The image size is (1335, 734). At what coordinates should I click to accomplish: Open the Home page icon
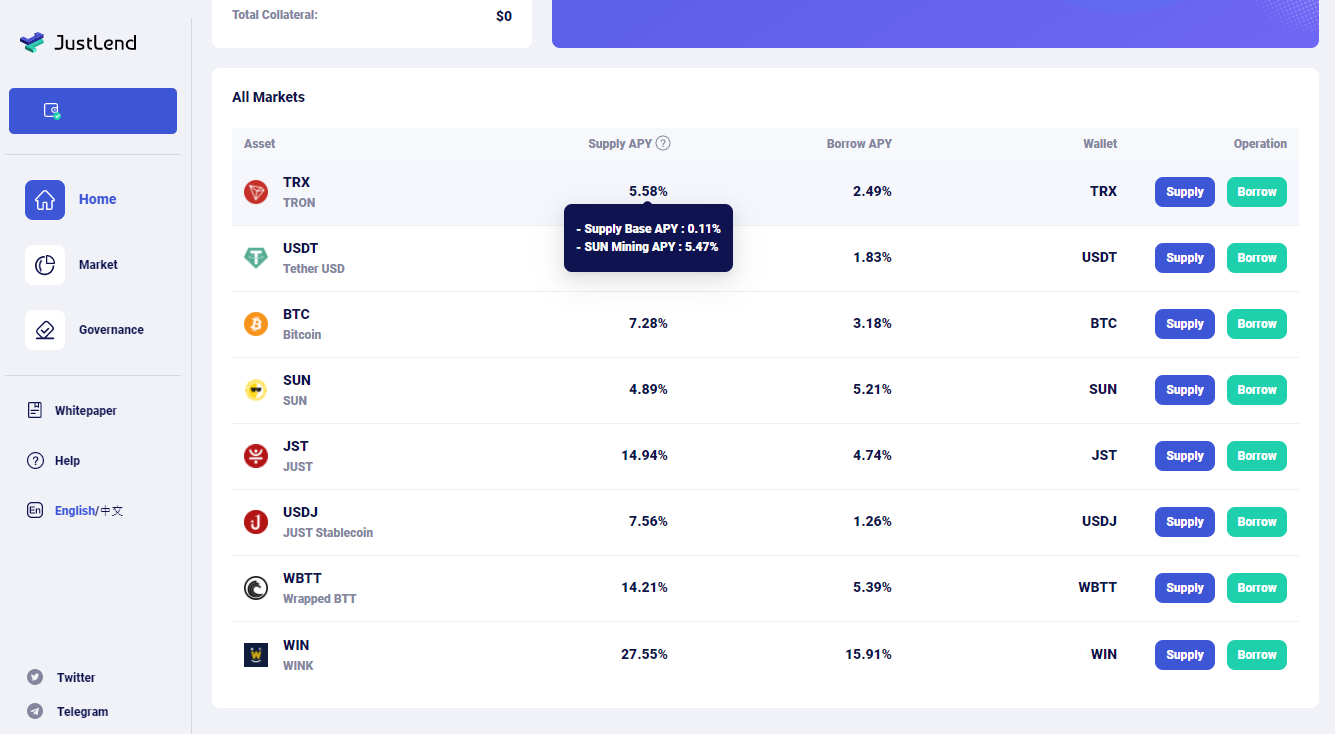[45, 200]
